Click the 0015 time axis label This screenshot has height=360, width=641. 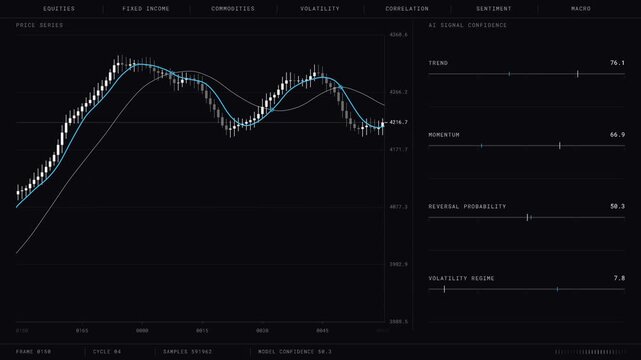point(202,331)
